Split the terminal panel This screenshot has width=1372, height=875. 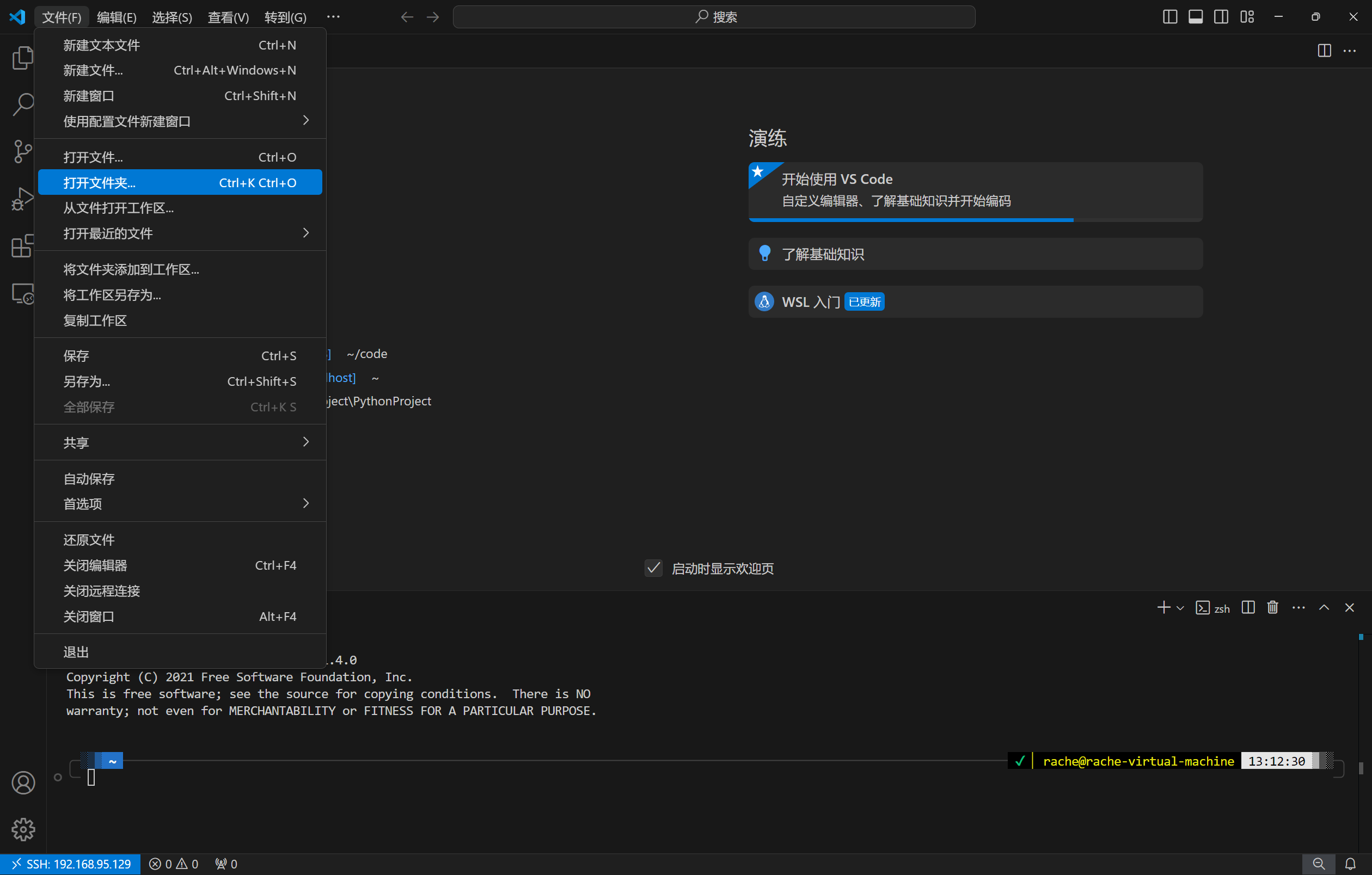[1248, 607]
